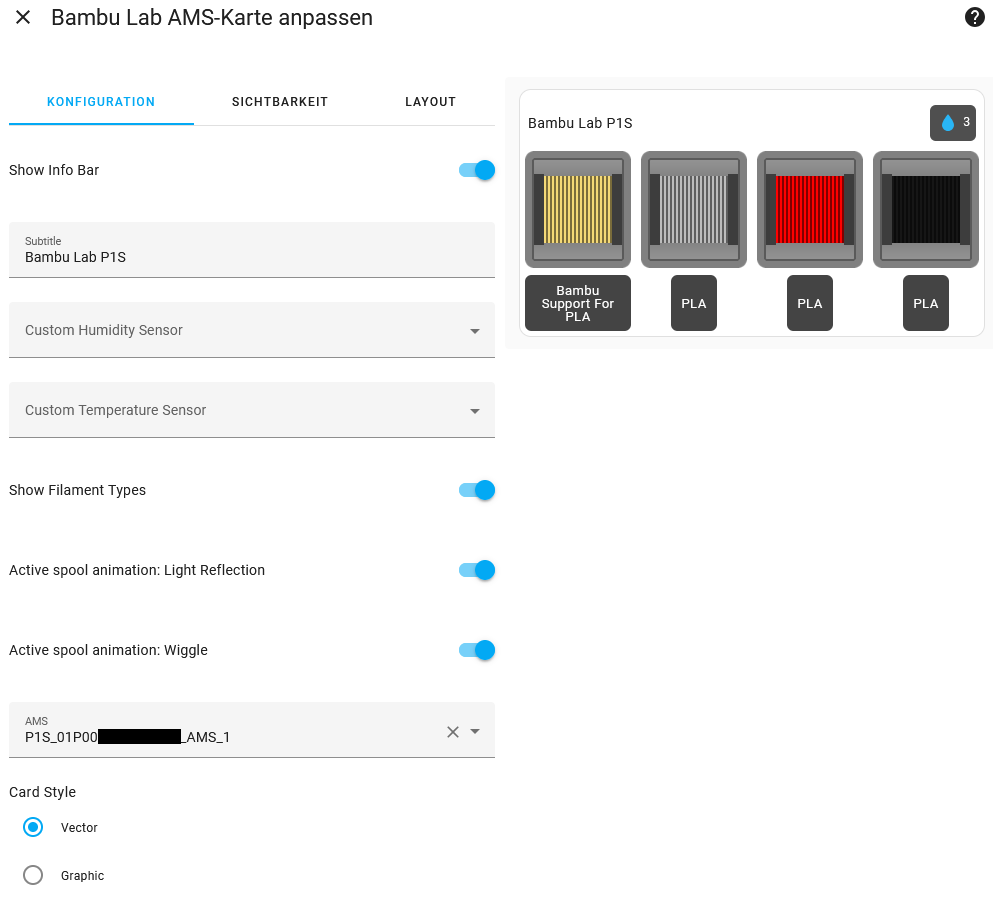Disable Light Reflection spool animation
This screenshot has height=898, width=993.
(x=477, y=570)
